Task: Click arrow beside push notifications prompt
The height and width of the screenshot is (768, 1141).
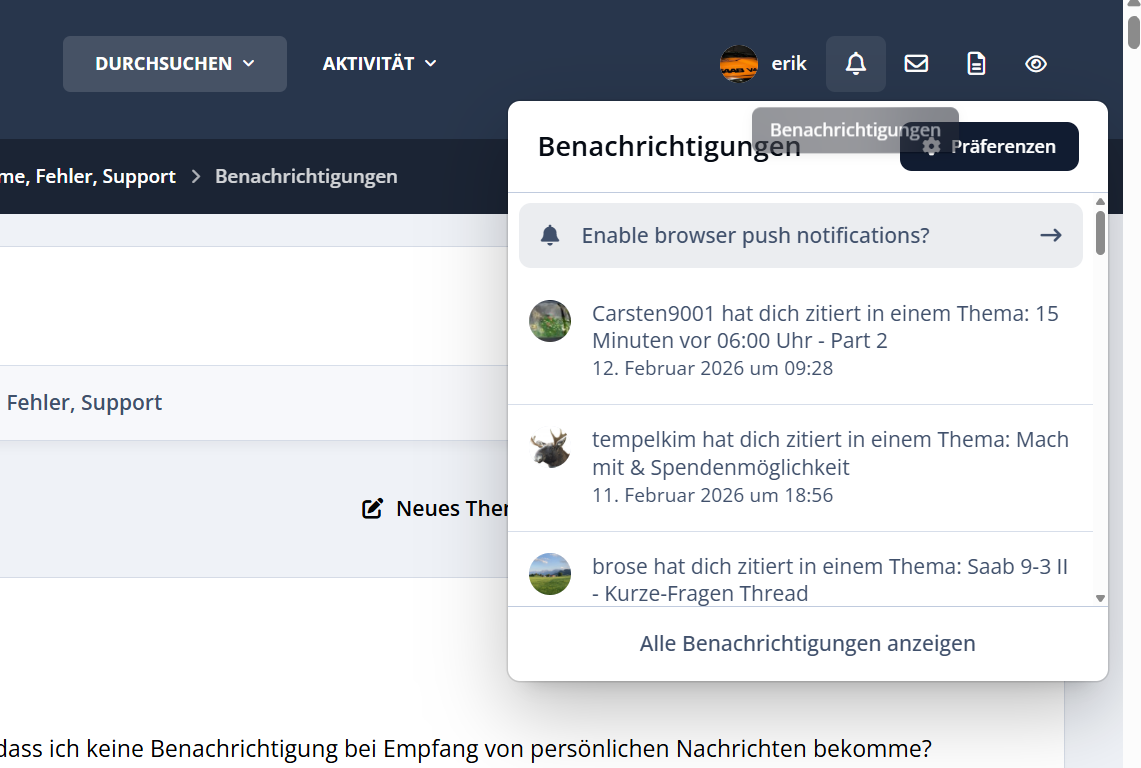Action: pos(1050,236)
